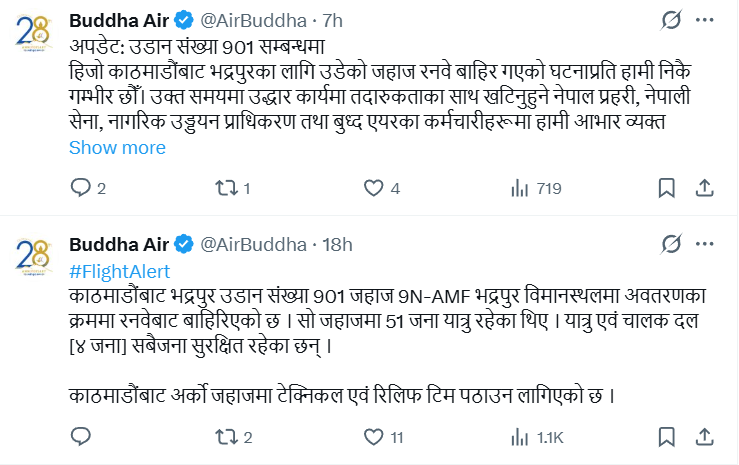
Task: Click Buddha Air avatar on second tweet
Action: tap(34, 258)
